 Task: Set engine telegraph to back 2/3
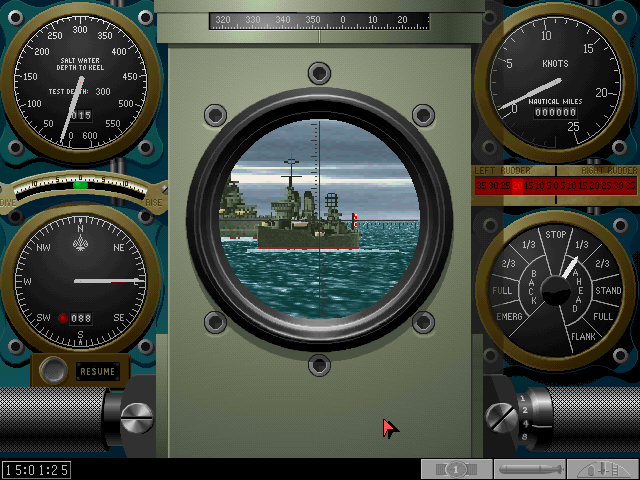508,264
